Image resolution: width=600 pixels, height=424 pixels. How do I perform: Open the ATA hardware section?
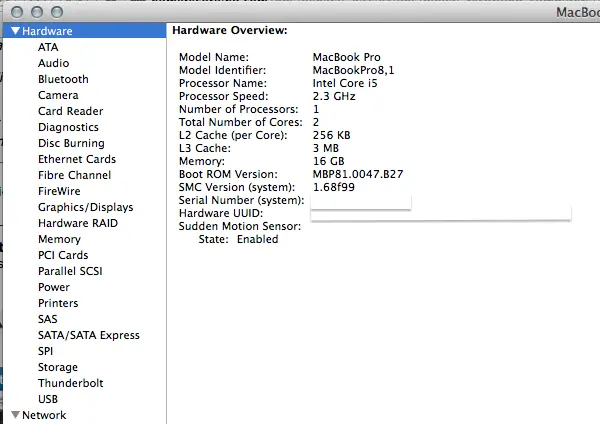tap(48, 47)
